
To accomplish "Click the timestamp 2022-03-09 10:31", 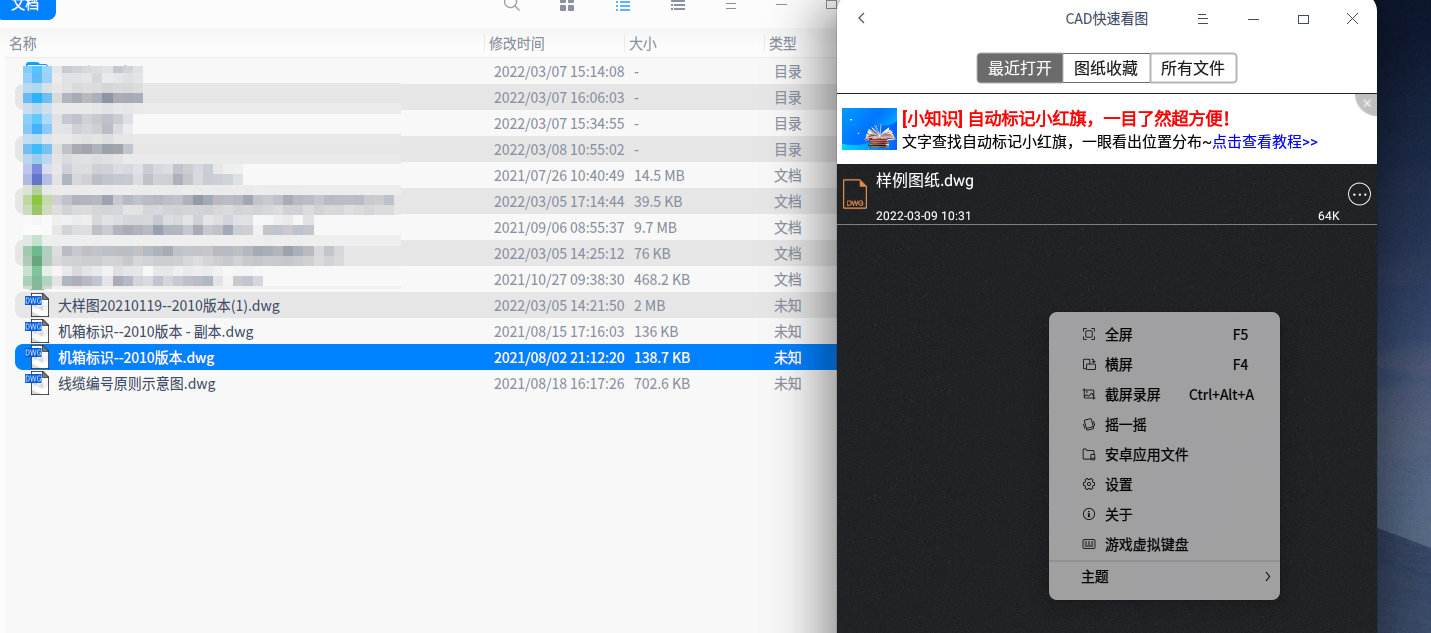I will pyautogui.click(x=923, y=216).
